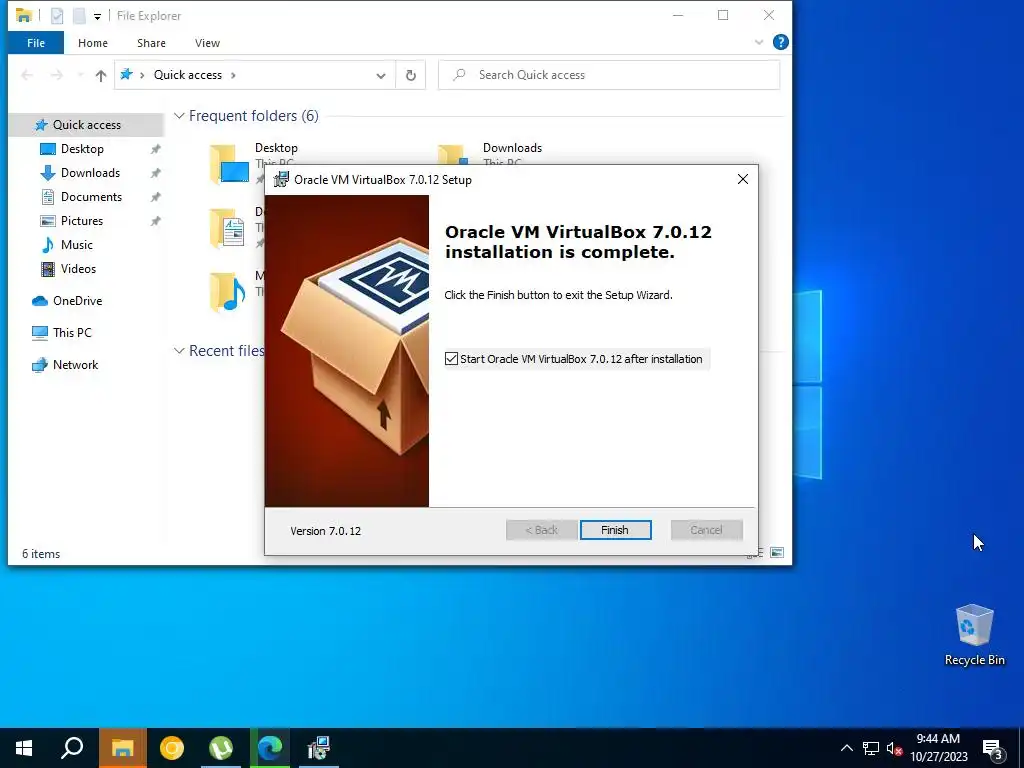Open the Windows Start menu
Viewport: 1024px width, 768px height.
[x=24, y=748]
